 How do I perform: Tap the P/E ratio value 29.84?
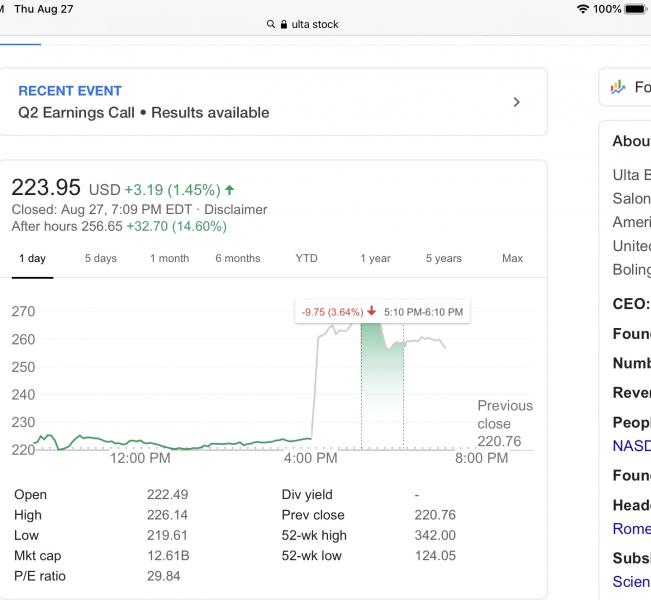pos(164,576)
